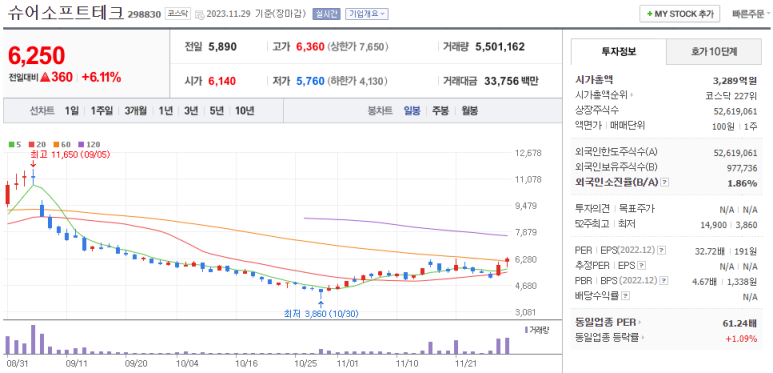Open help icon next to 외국인소진율(B/A)
The image size is (773, 373).
(665, 183)
